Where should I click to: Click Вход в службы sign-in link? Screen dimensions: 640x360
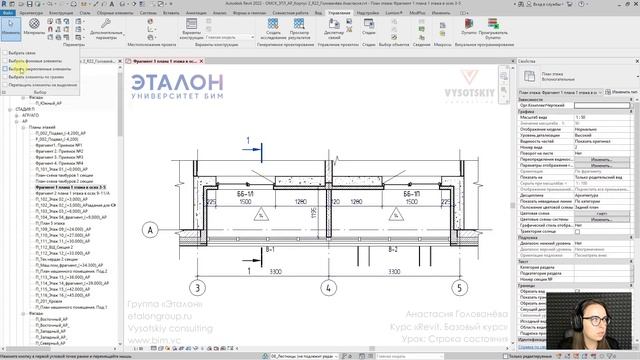(547, 4)
